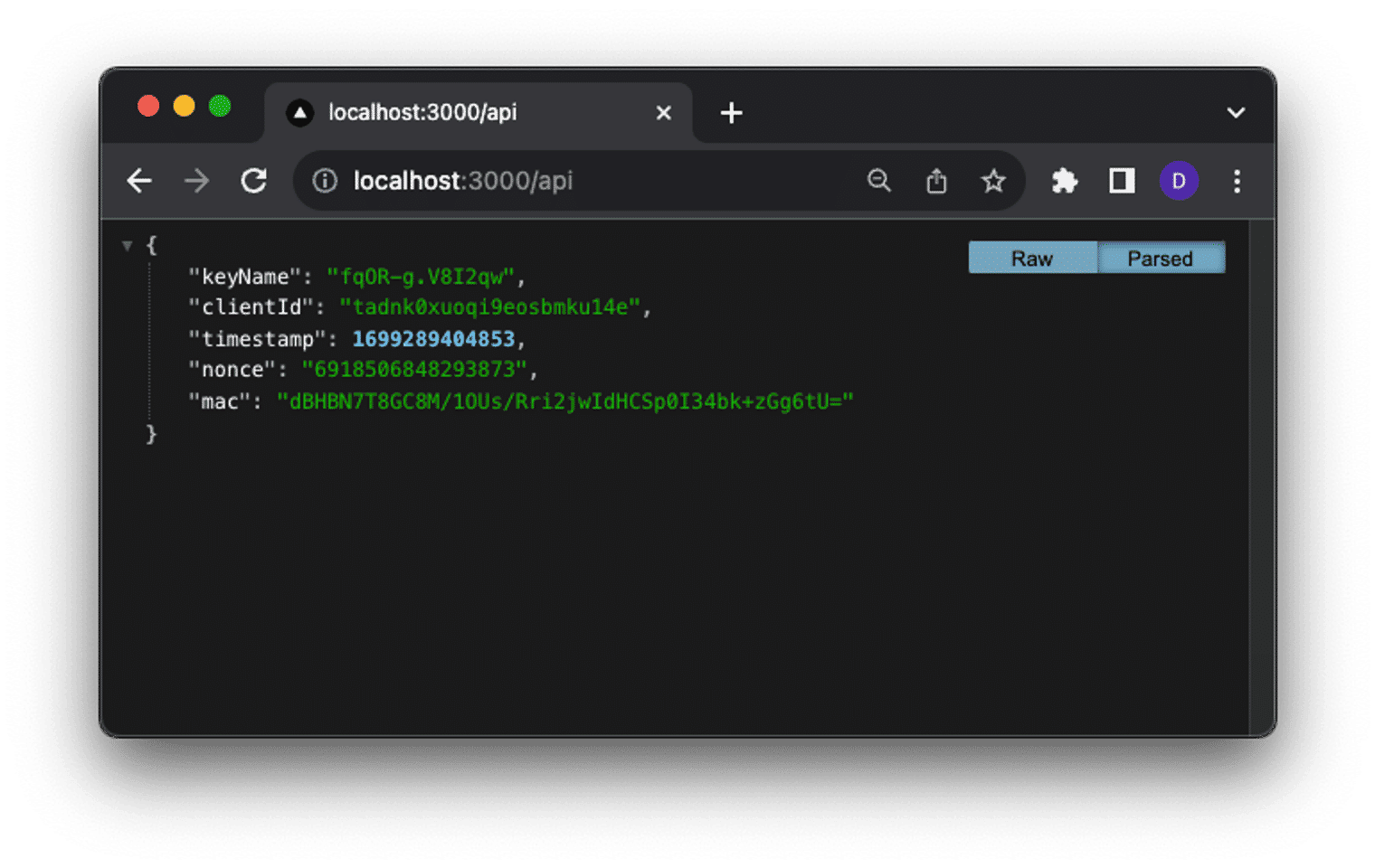The image size is (1375, 868).
Task: Click the back navigation arrow
Action: pos(139,181)
